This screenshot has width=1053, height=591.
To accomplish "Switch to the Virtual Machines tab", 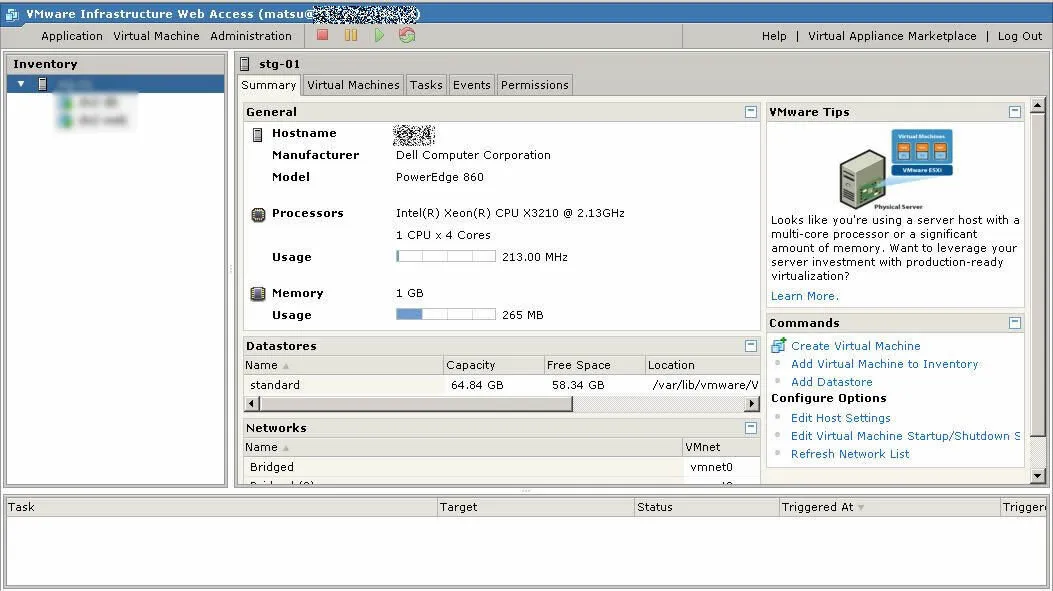I will pyautogui.click(x=353, y=85).
